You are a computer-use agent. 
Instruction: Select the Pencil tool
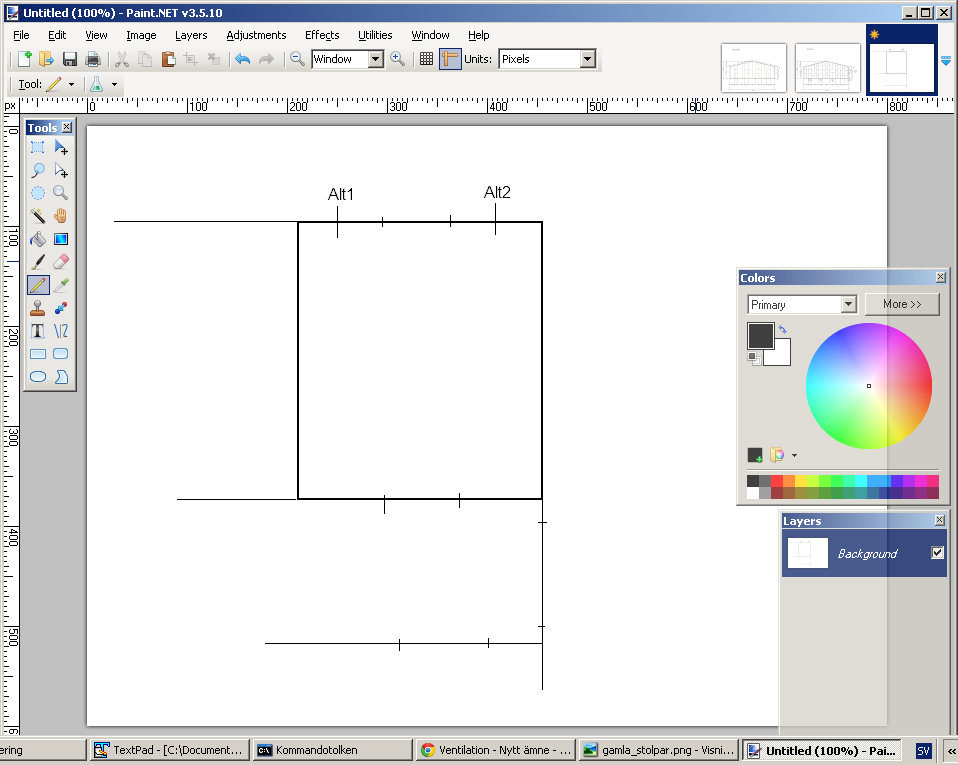pyautogui.click(x=38, y=285)
